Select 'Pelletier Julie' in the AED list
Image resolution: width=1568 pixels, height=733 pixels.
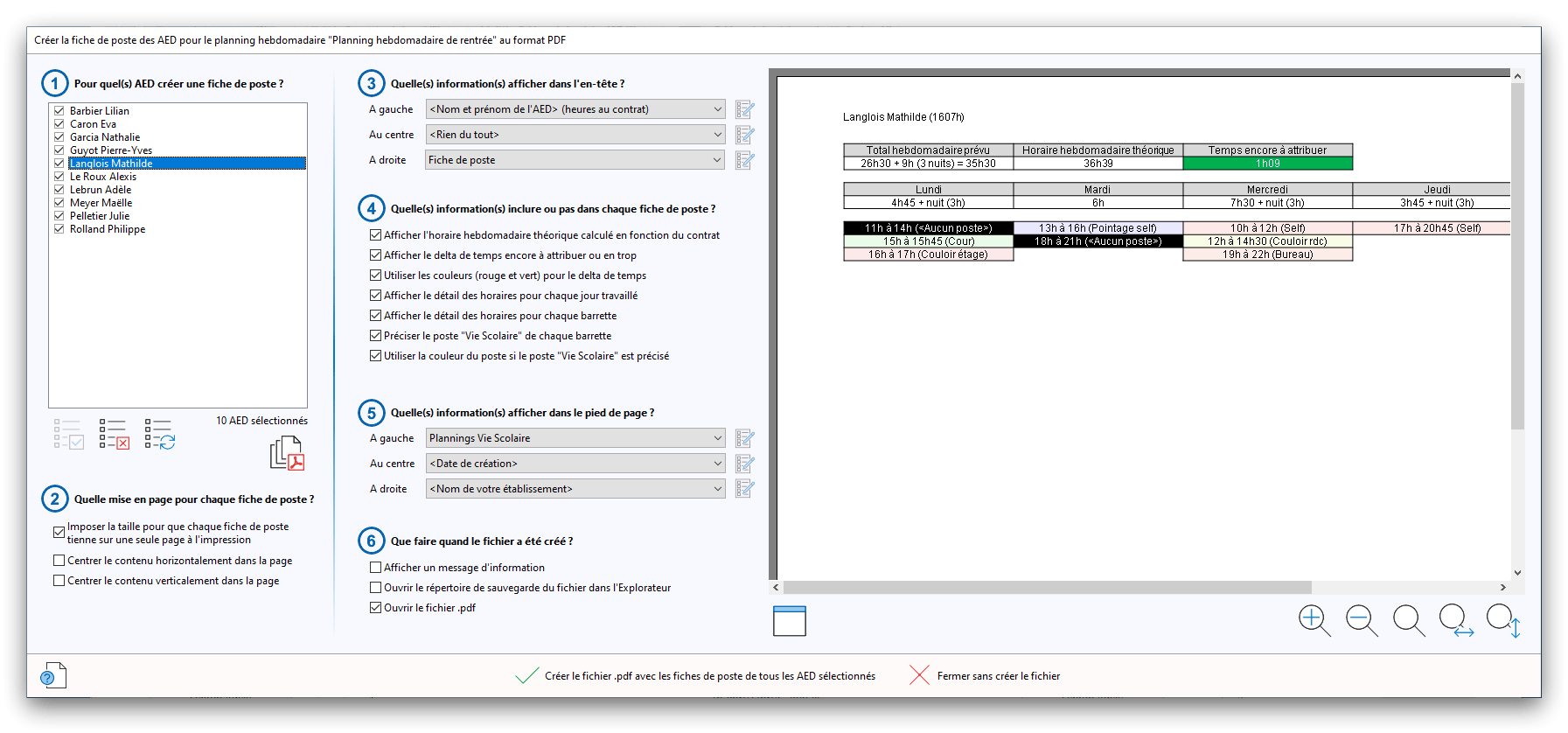click(x=100, y=216)
